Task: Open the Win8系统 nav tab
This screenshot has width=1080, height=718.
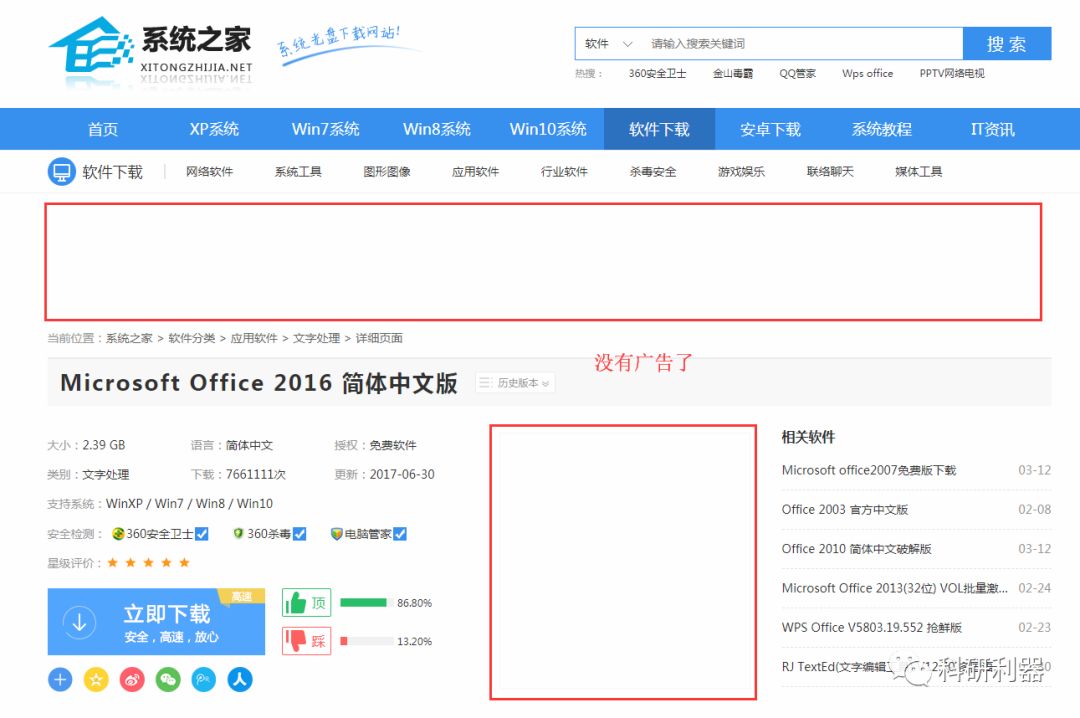Action: tap(437, 129)
